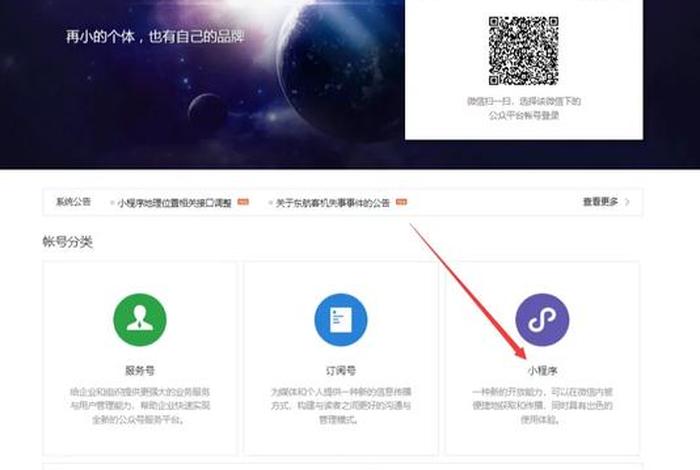
Task: Expand announcements via the 查看更多 arrow
Action: click(x=627, y=202)
